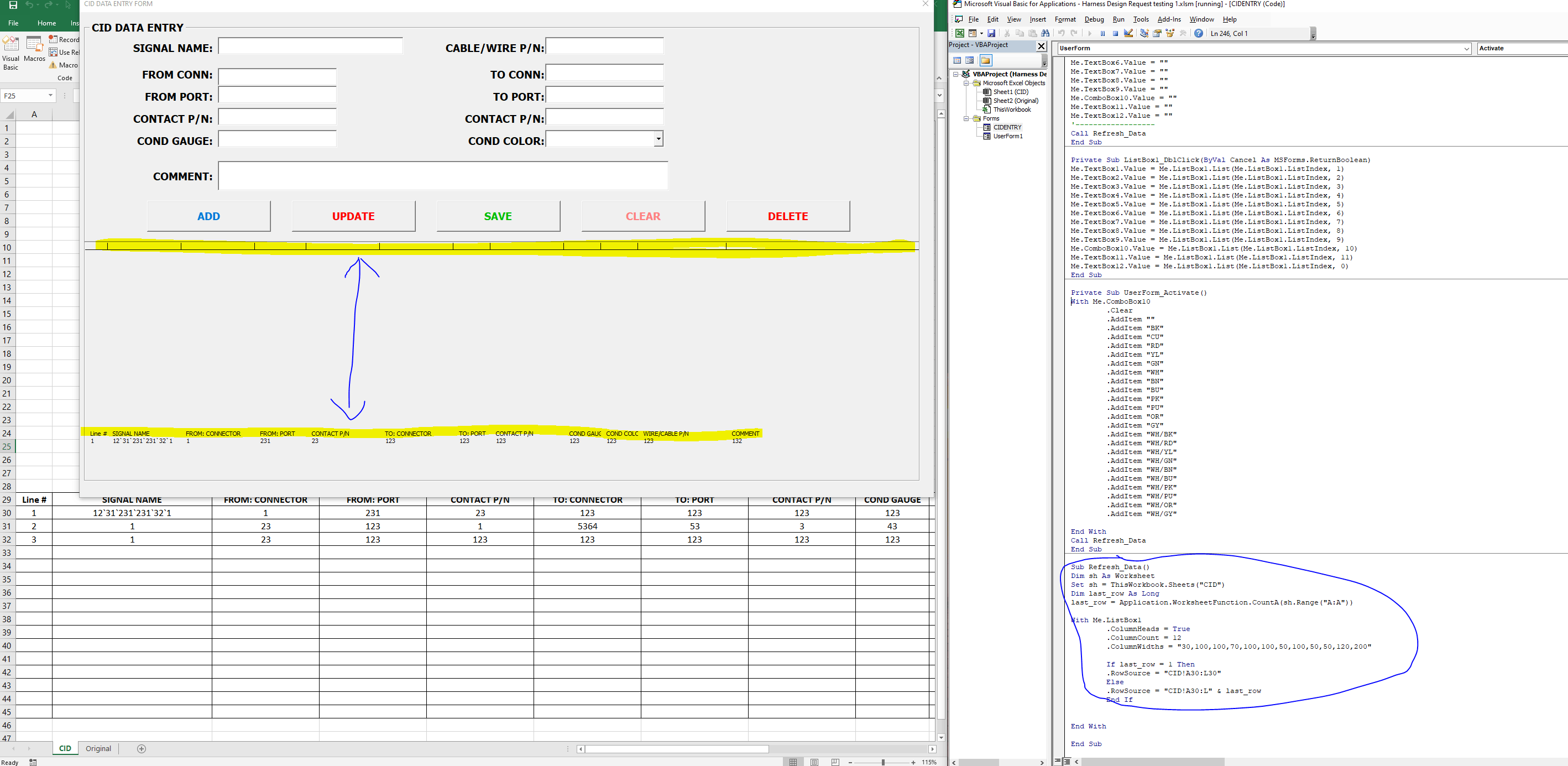Click the SAVE button on the form
The height and width of the screenshot is (766, 1568).
pos(498,216)
